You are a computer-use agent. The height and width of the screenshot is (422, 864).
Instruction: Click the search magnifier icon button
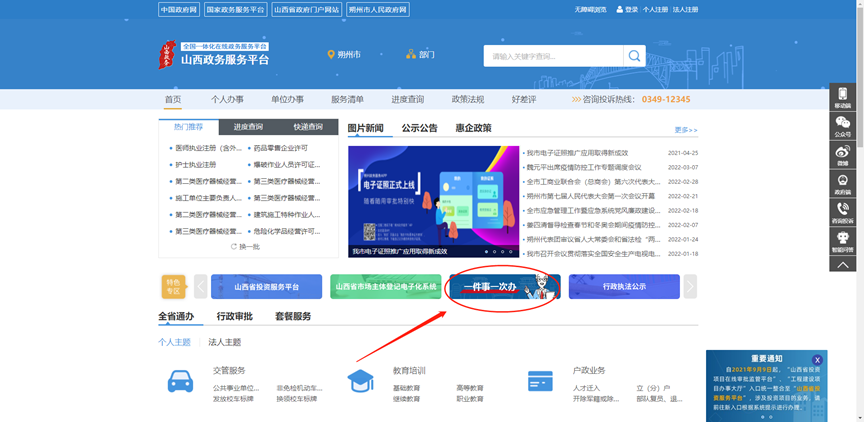[634, 56]
